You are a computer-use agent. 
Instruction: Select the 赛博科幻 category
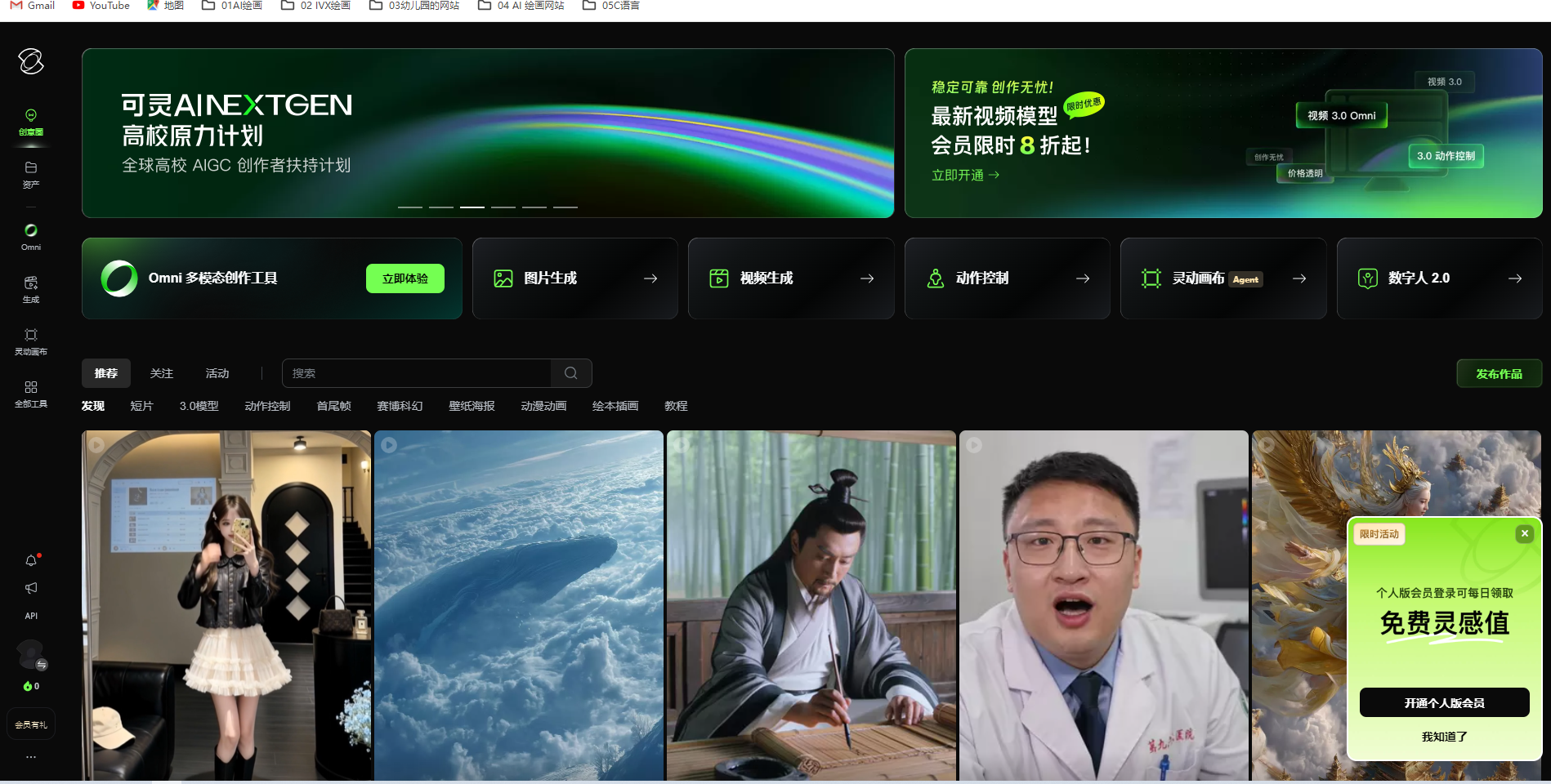point(400,406)
